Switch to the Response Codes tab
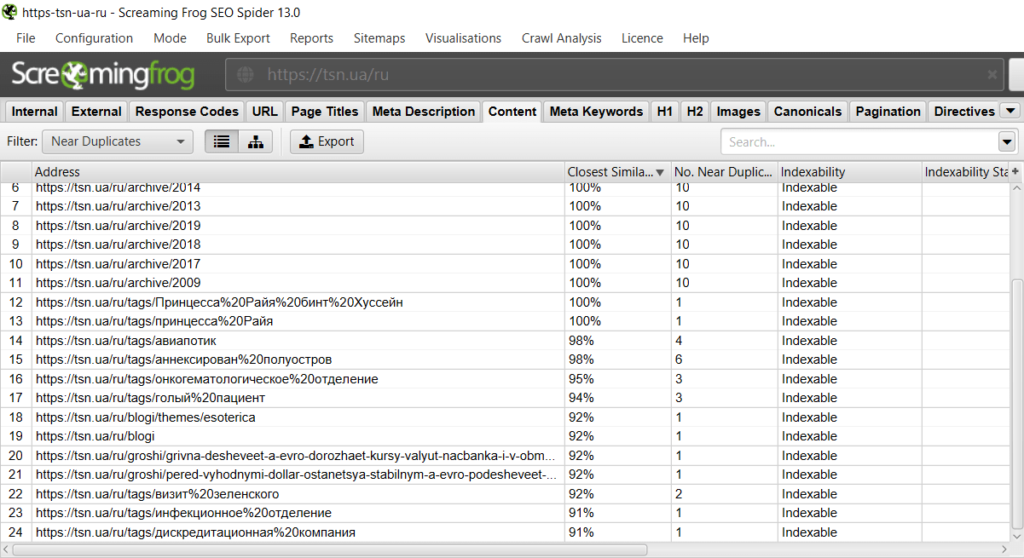 coord(187,111)
